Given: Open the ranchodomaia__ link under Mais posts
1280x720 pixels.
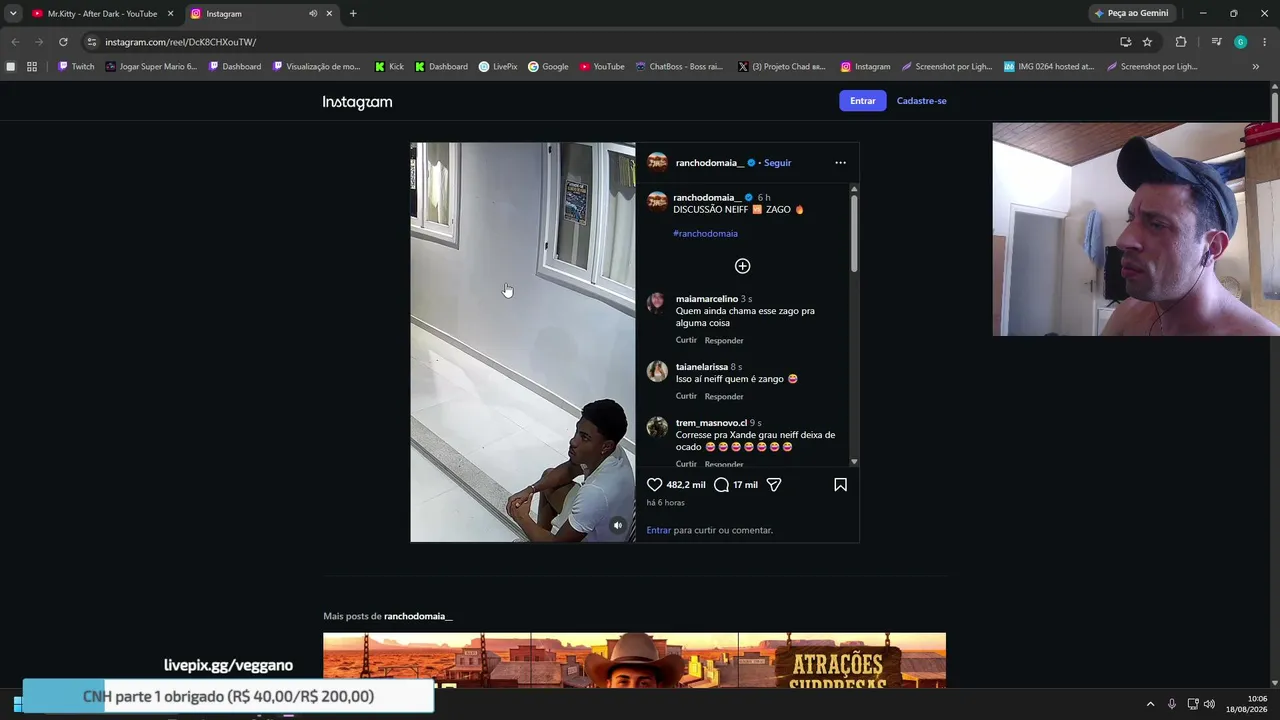Looking at the screenshot, I should click(418, 616).
